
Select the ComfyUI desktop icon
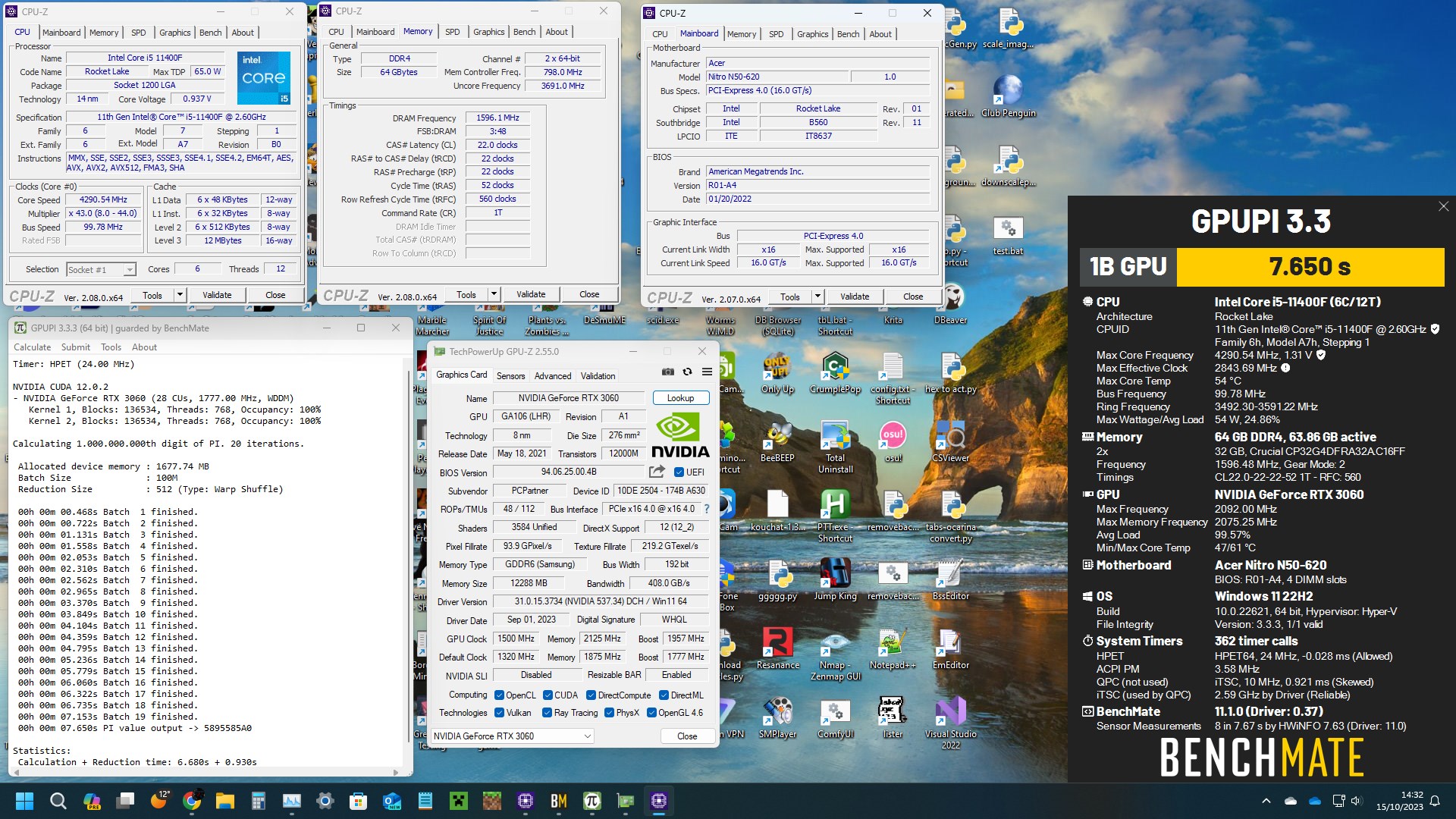[x=835, y=718]
